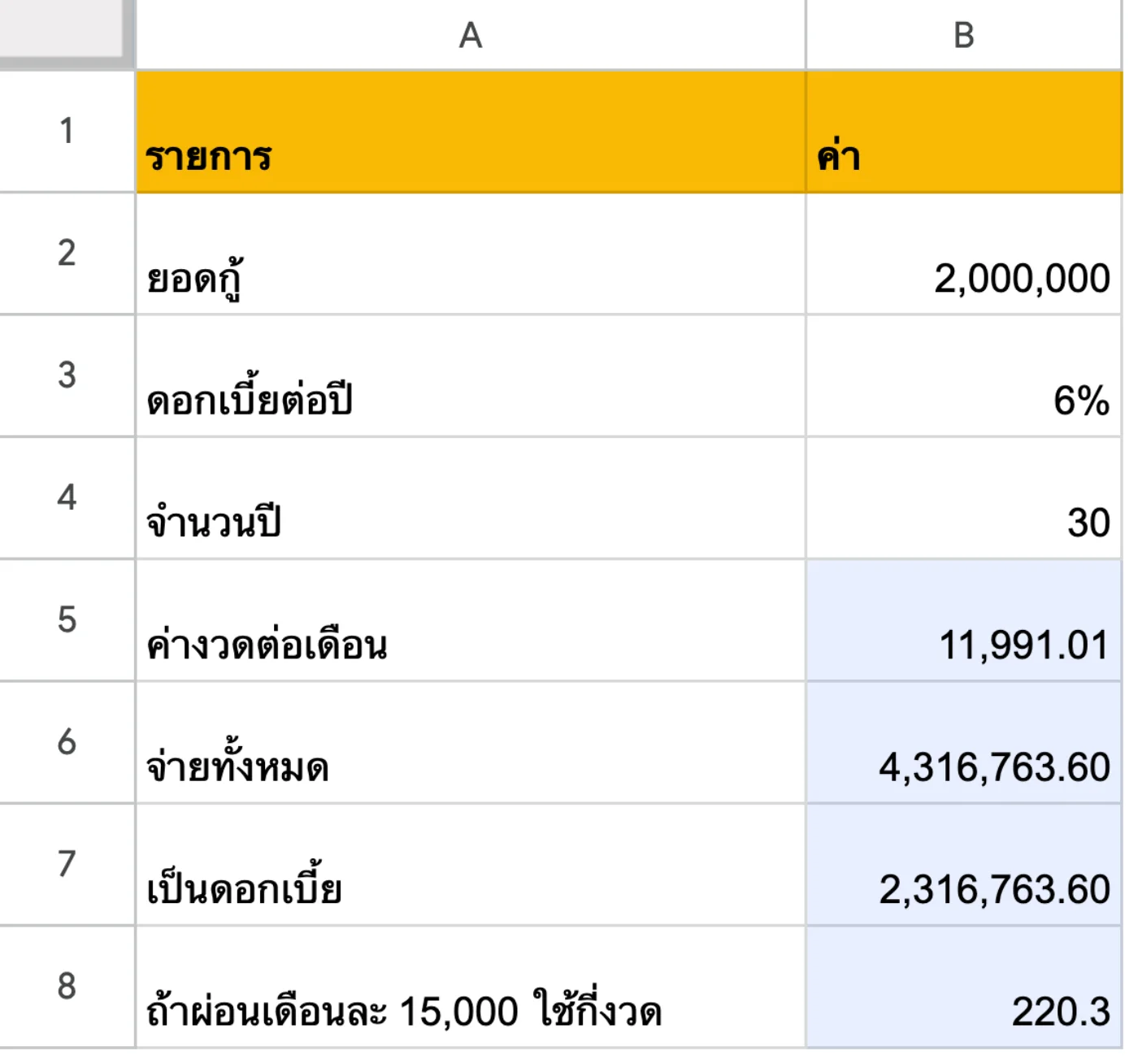The image size is (1138, 1064).
Task: Select the cell about paying 15,000 monthly
Action: [x=471, y=987]
